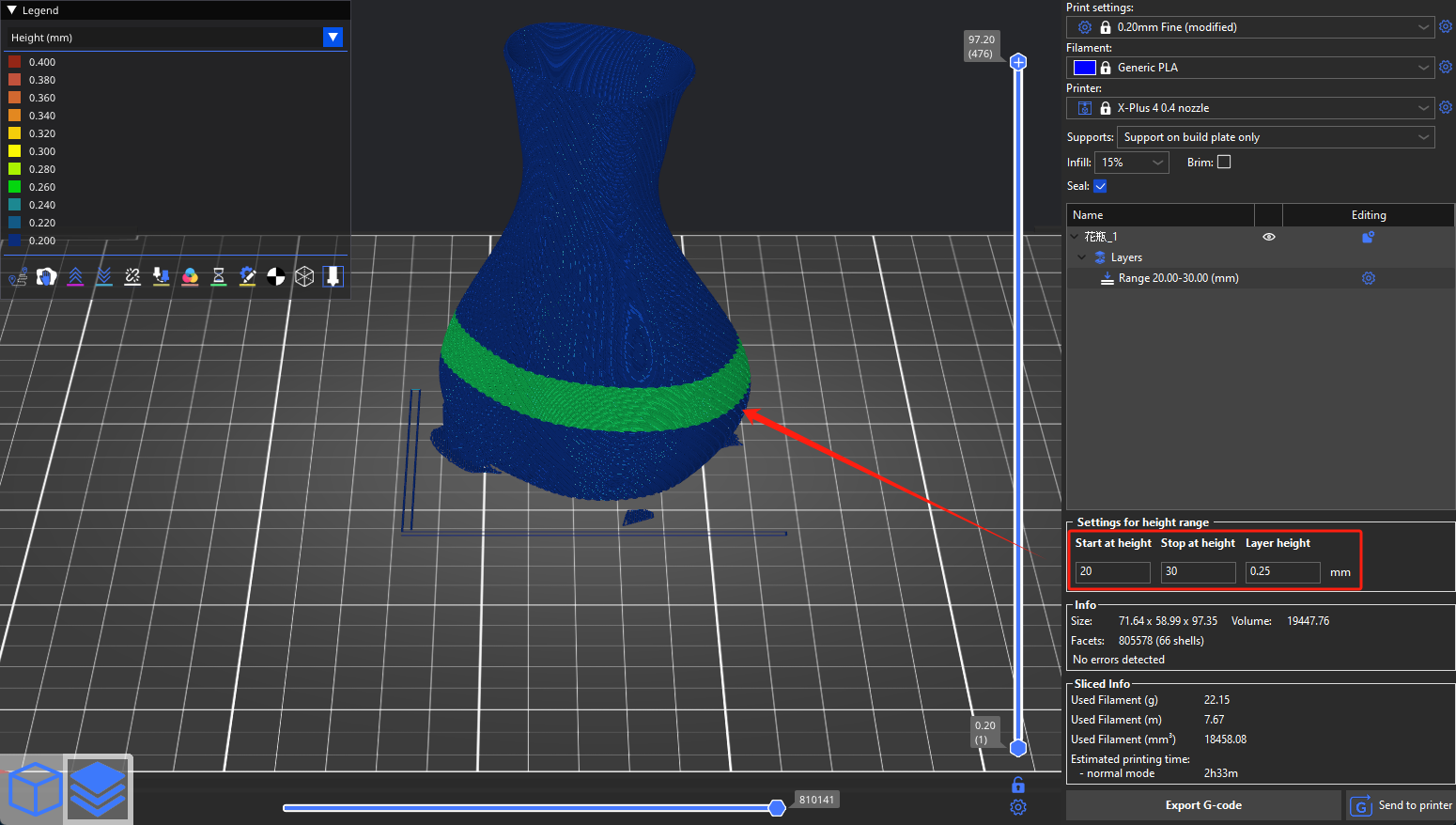Open the Supports dropdown

[x=1275, y=137]
